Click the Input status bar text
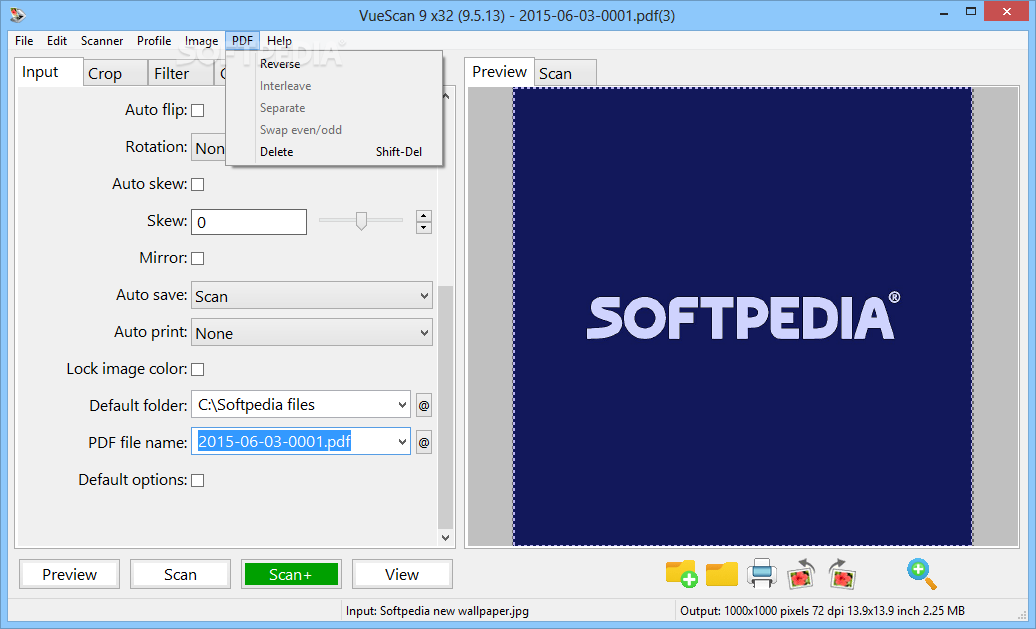 click(x=437, y=611)
